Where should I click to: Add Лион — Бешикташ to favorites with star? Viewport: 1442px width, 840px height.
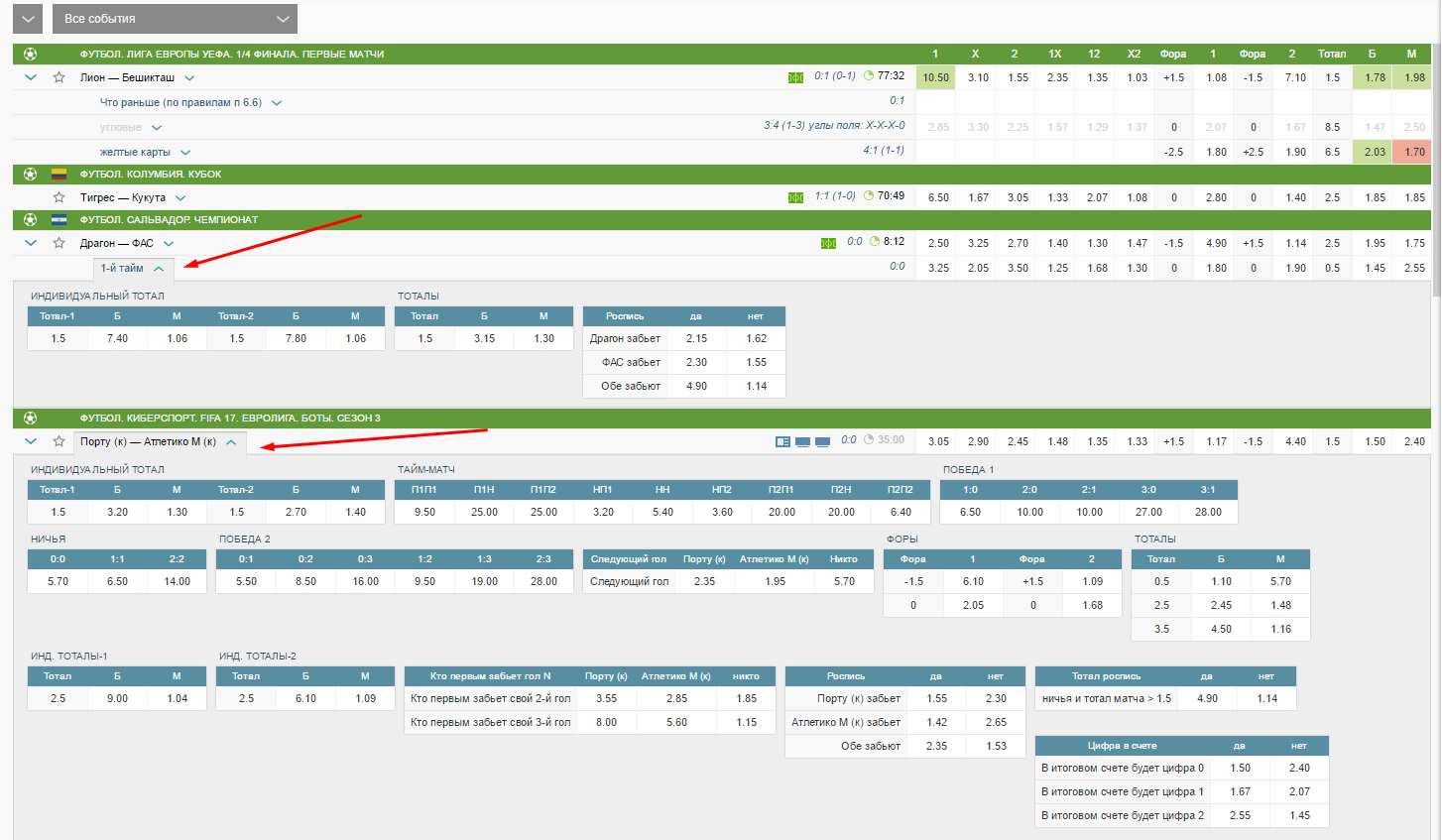point(59,77)
